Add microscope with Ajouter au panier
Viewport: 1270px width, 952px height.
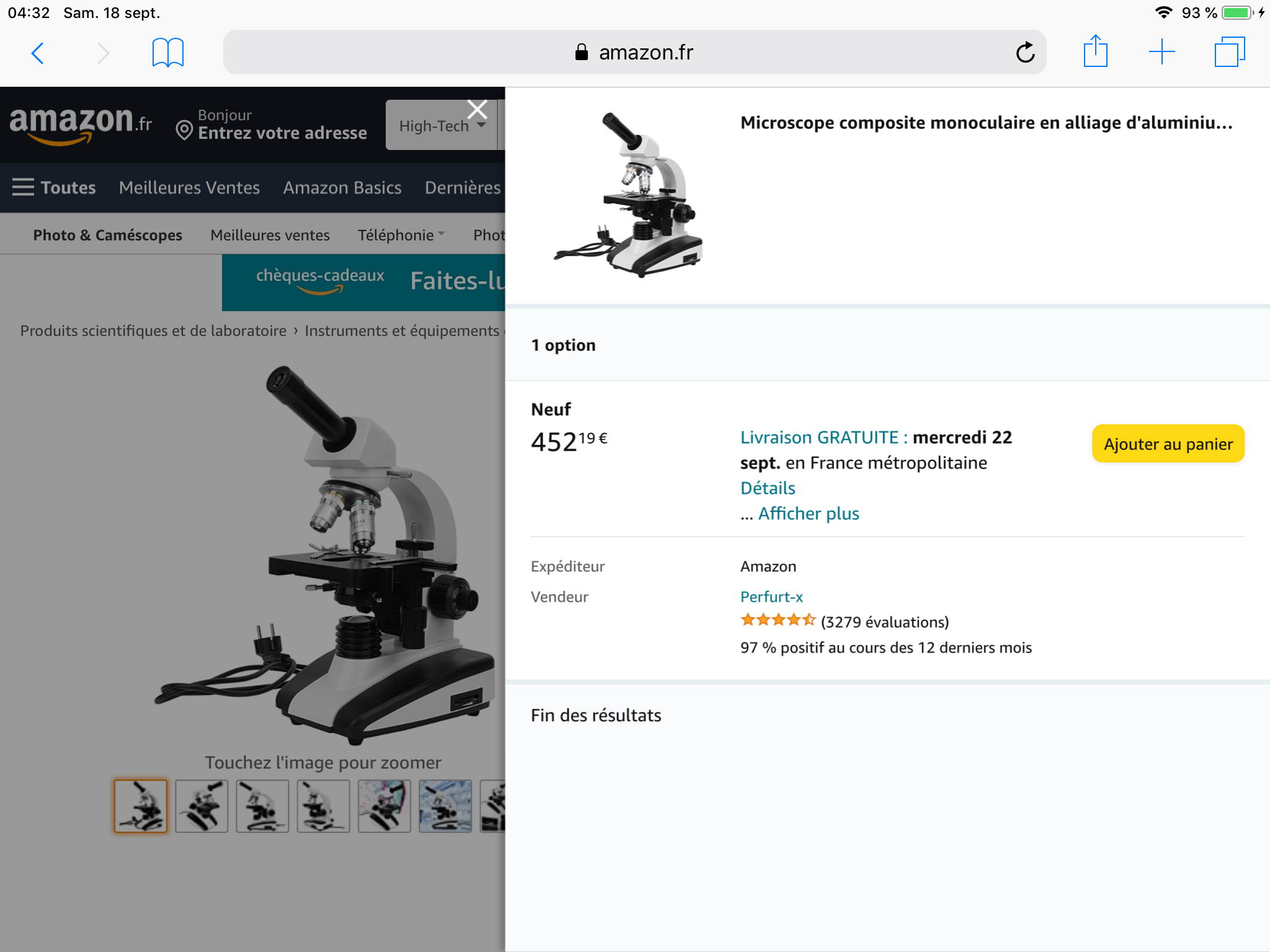pyautogui.click(x=1168, y=444)
